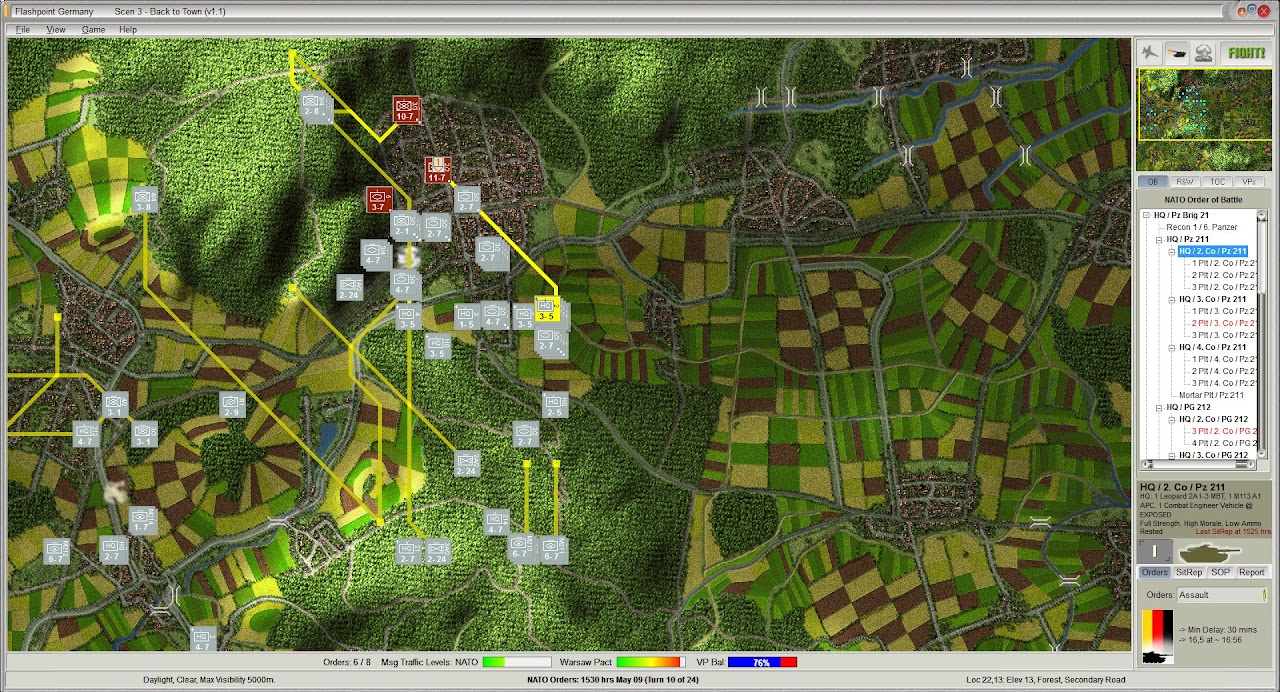Click the German flag tank emblem
Viewport: 1280px width, 692px height.
(1156, 637)
